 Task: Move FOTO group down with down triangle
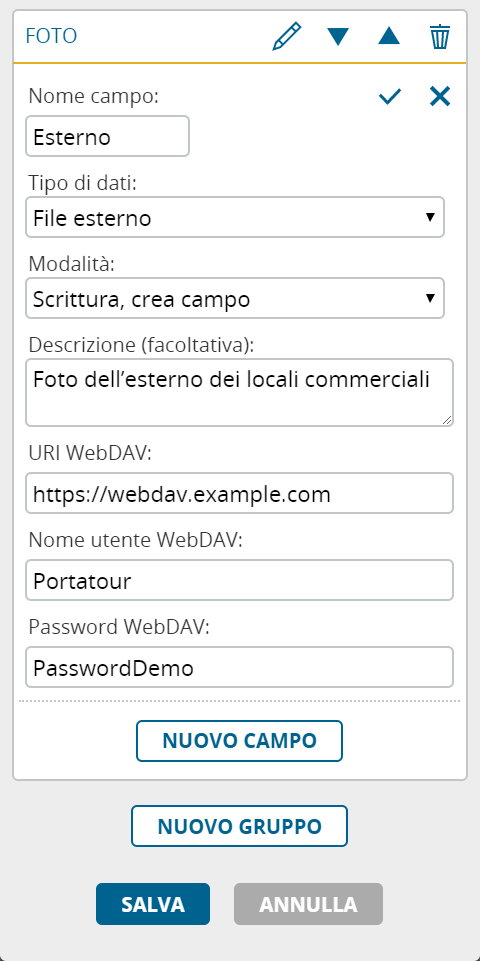point(338,37)
